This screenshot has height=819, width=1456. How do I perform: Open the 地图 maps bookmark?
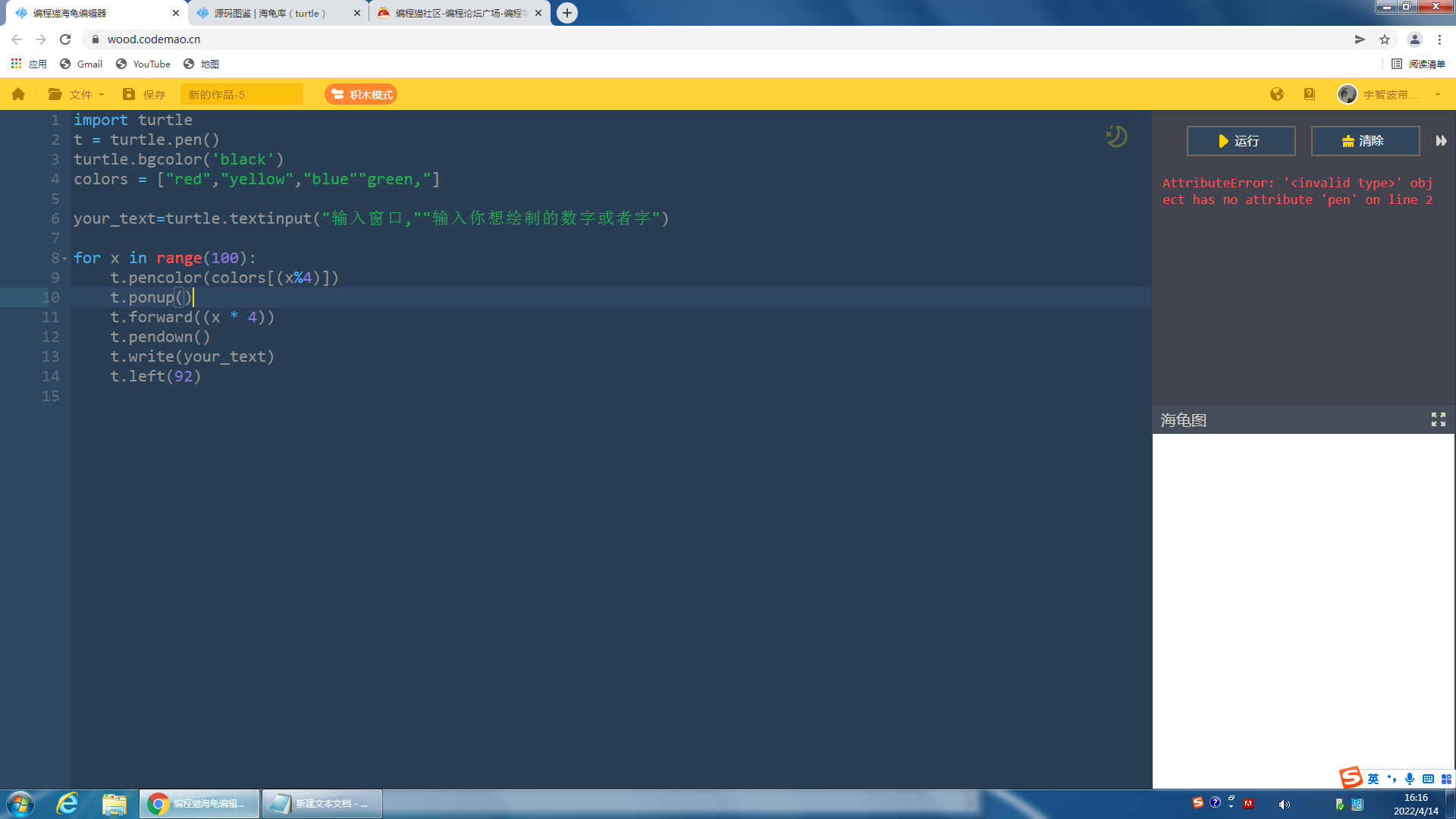(x=201, y=64)
